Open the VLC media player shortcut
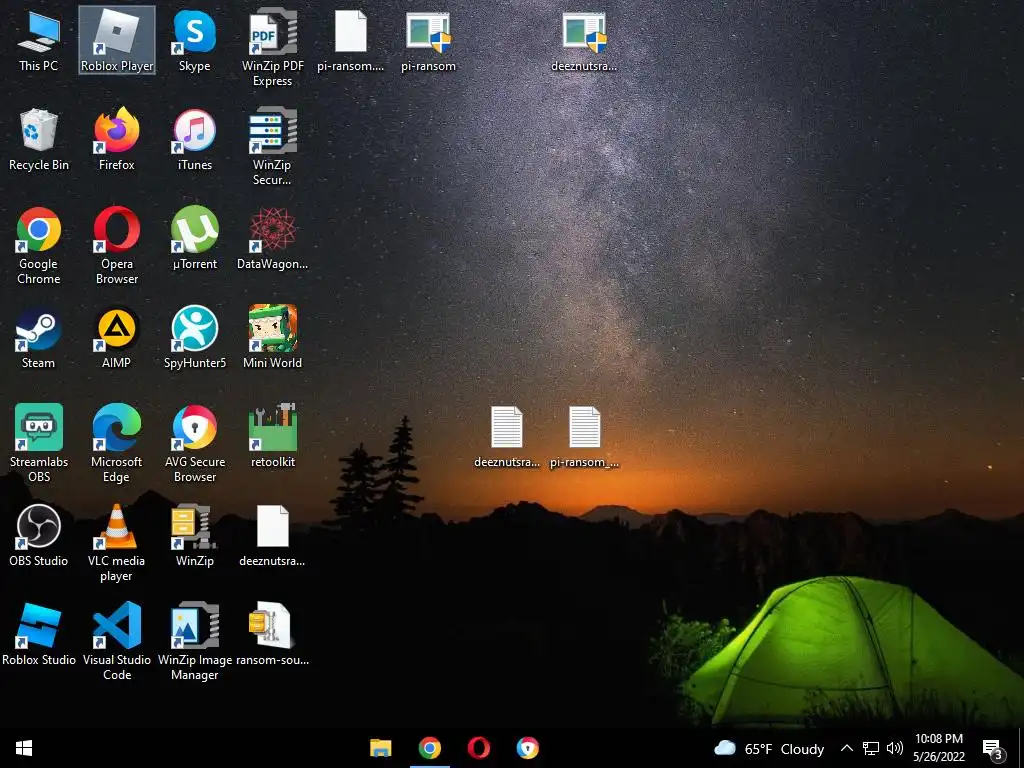Viewport: 1024px width, 768px height. (x=117, y=543)
